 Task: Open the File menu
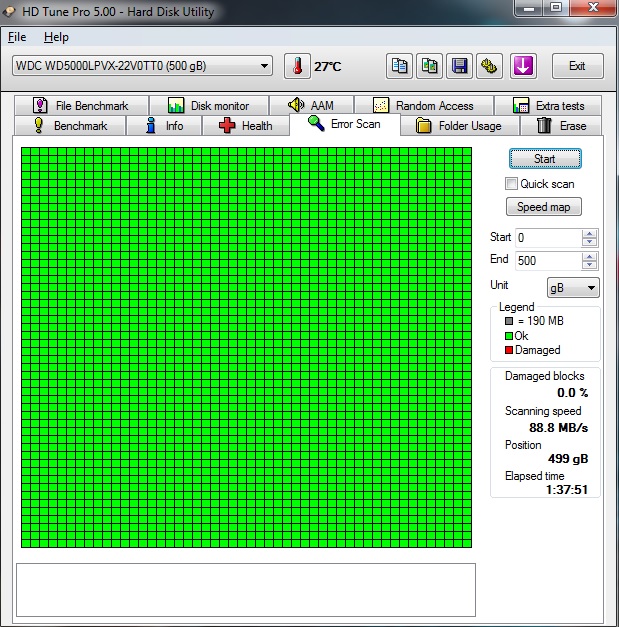(x=17, y=37)
